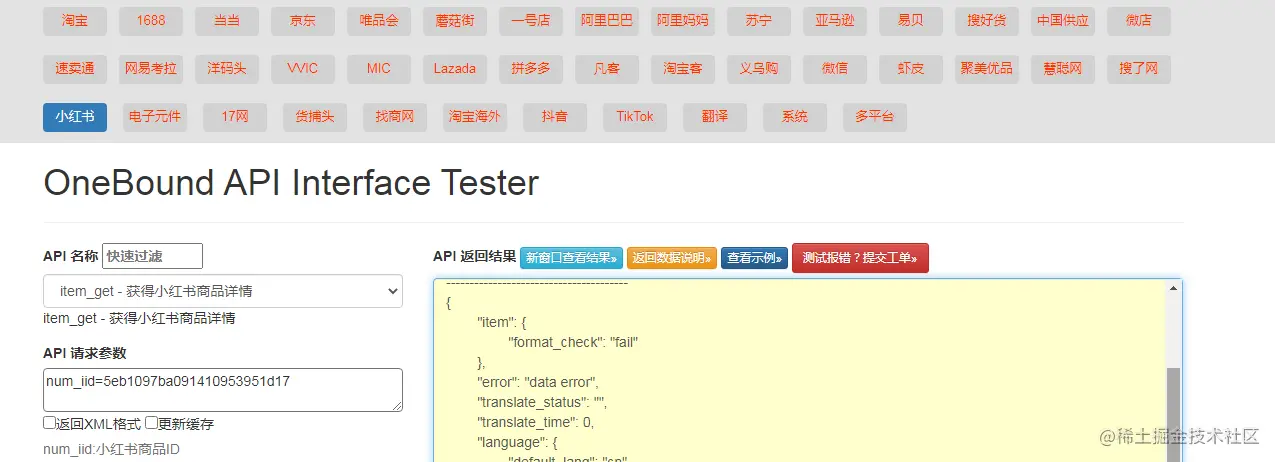1275x462 pixels.
Task: Select the 洋码头 tab
Action: [x=227, y=69]
